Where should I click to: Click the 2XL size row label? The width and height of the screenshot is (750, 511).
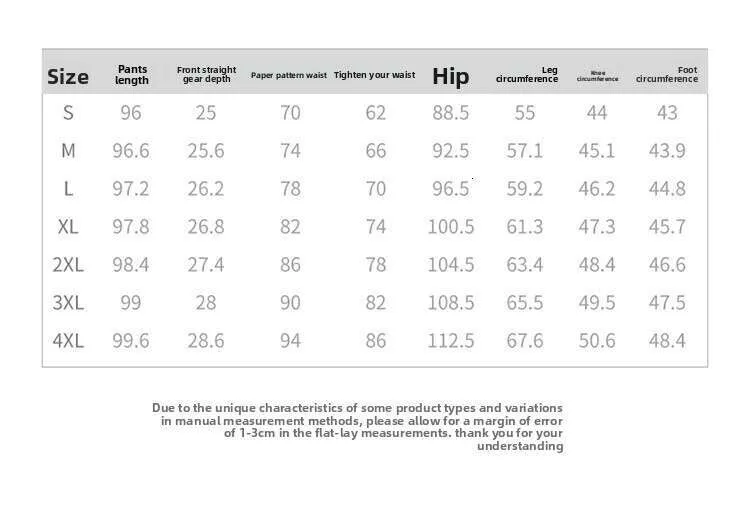pos(68,265)
